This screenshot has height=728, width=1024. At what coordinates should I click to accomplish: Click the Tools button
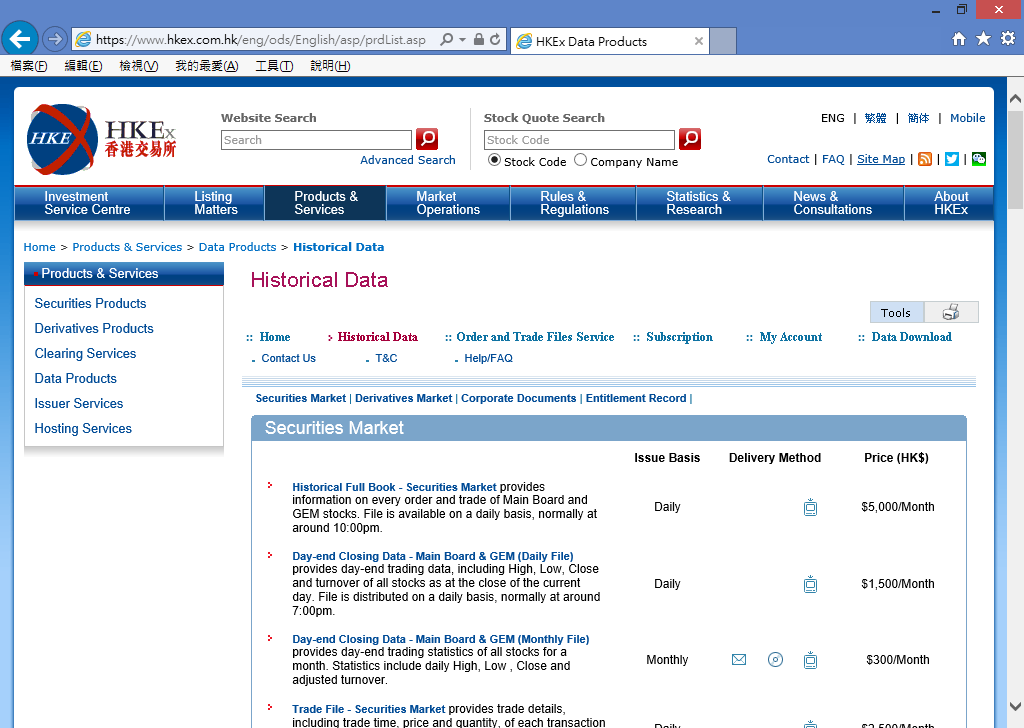(x=896, y=312)
